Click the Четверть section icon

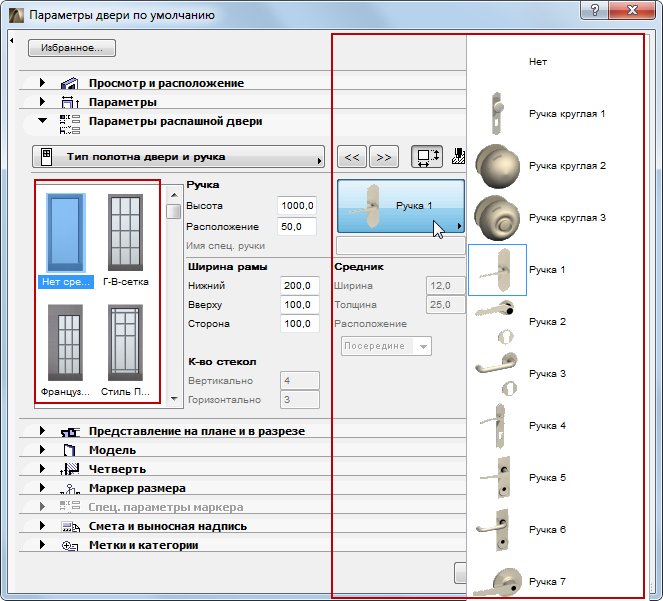70,469
